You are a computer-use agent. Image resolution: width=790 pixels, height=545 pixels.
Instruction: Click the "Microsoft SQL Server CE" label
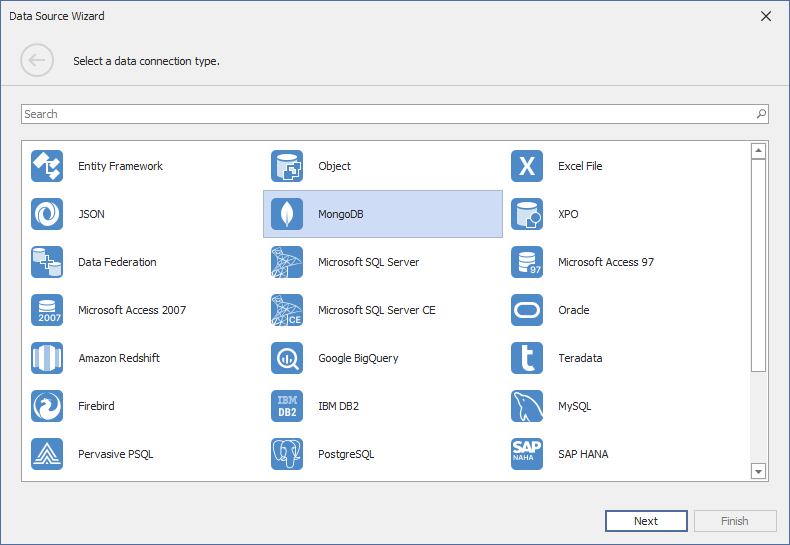click(x=377, y=310)
